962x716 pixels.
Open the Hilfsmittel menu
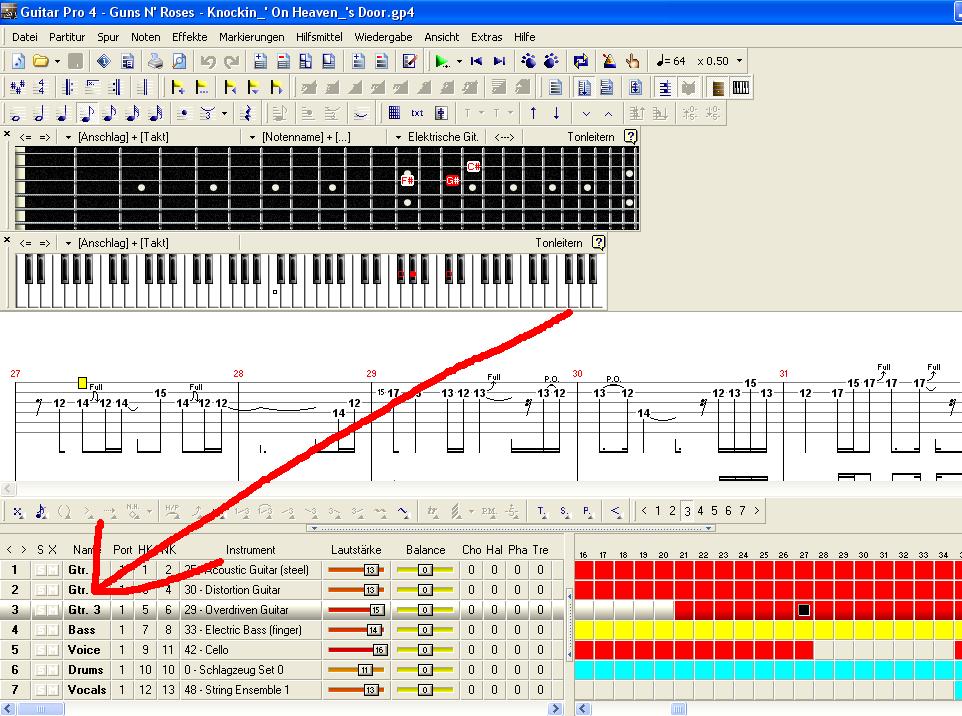319,37
